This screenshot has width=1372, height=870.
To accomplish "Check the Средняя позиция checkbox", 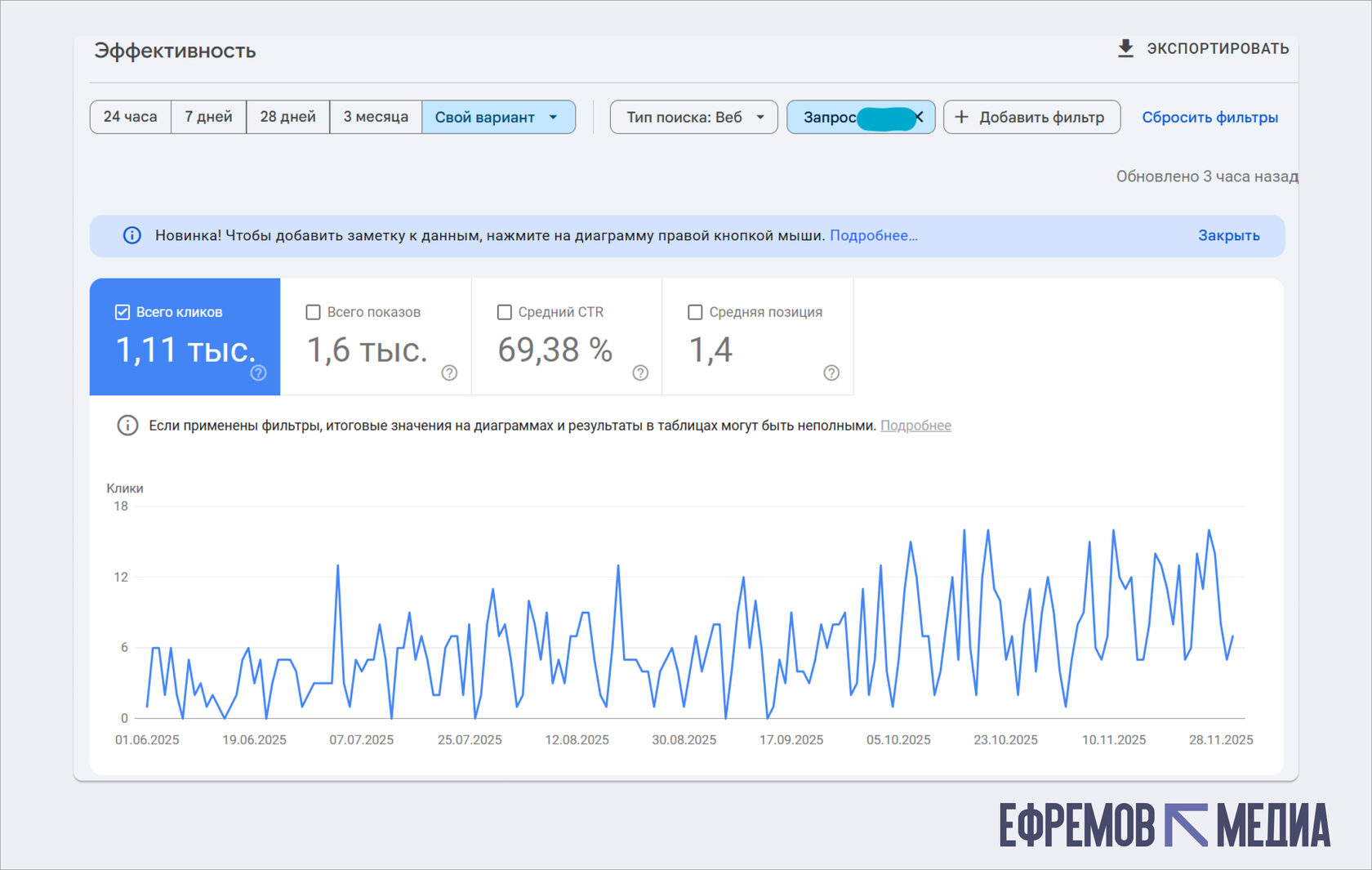I will tap(695, 312).
